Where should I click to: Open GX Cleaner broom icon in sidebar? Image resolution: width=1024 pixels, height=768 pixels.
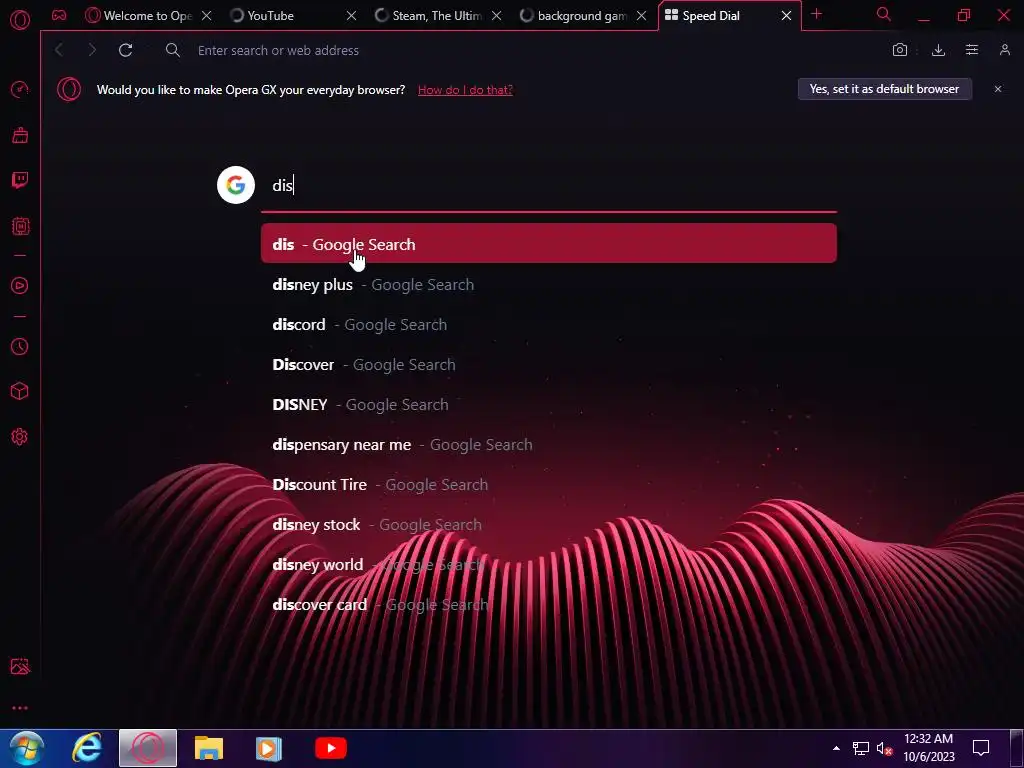click(20, 135)
